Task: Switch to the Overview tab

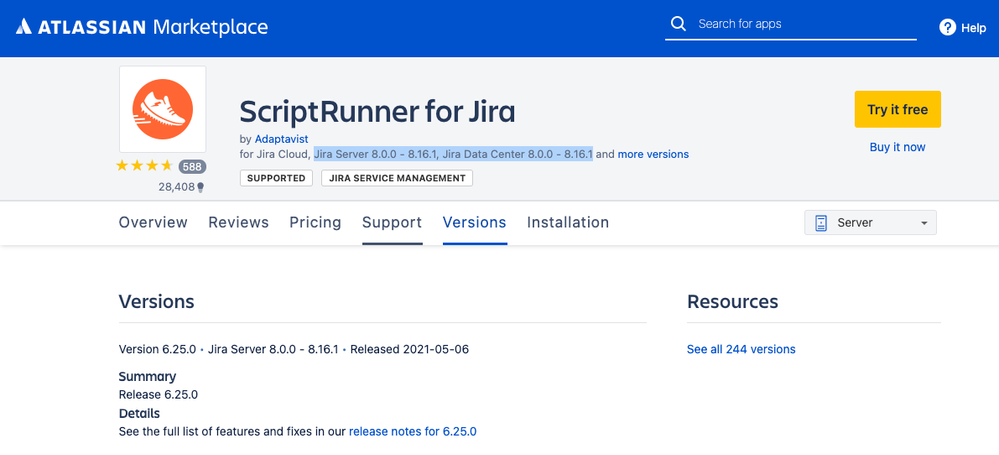Action: click(x=153, y=222)
